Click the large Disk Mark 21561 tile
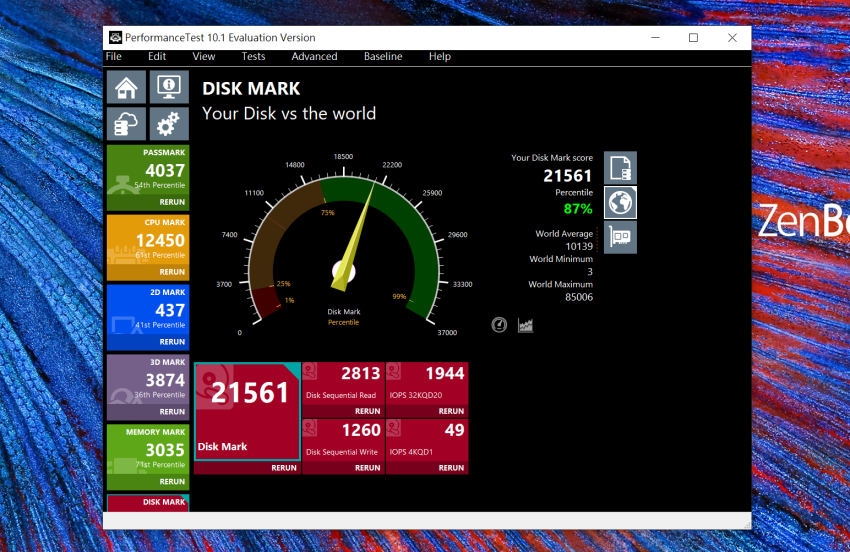Screen dimensions: 850x552 (247, 411)
